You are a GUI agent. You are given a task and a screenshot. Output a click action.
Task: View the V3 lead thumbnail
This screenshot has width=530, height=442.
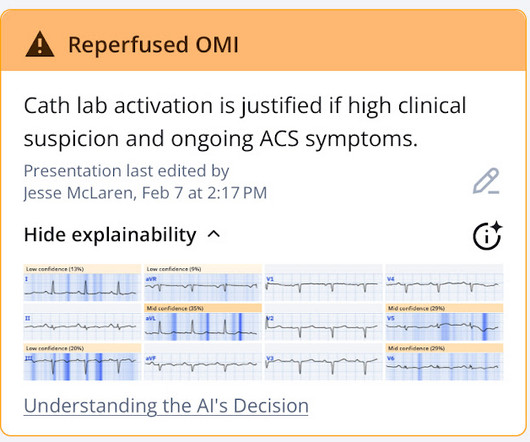pyautogui.click(x=323, y=362)
